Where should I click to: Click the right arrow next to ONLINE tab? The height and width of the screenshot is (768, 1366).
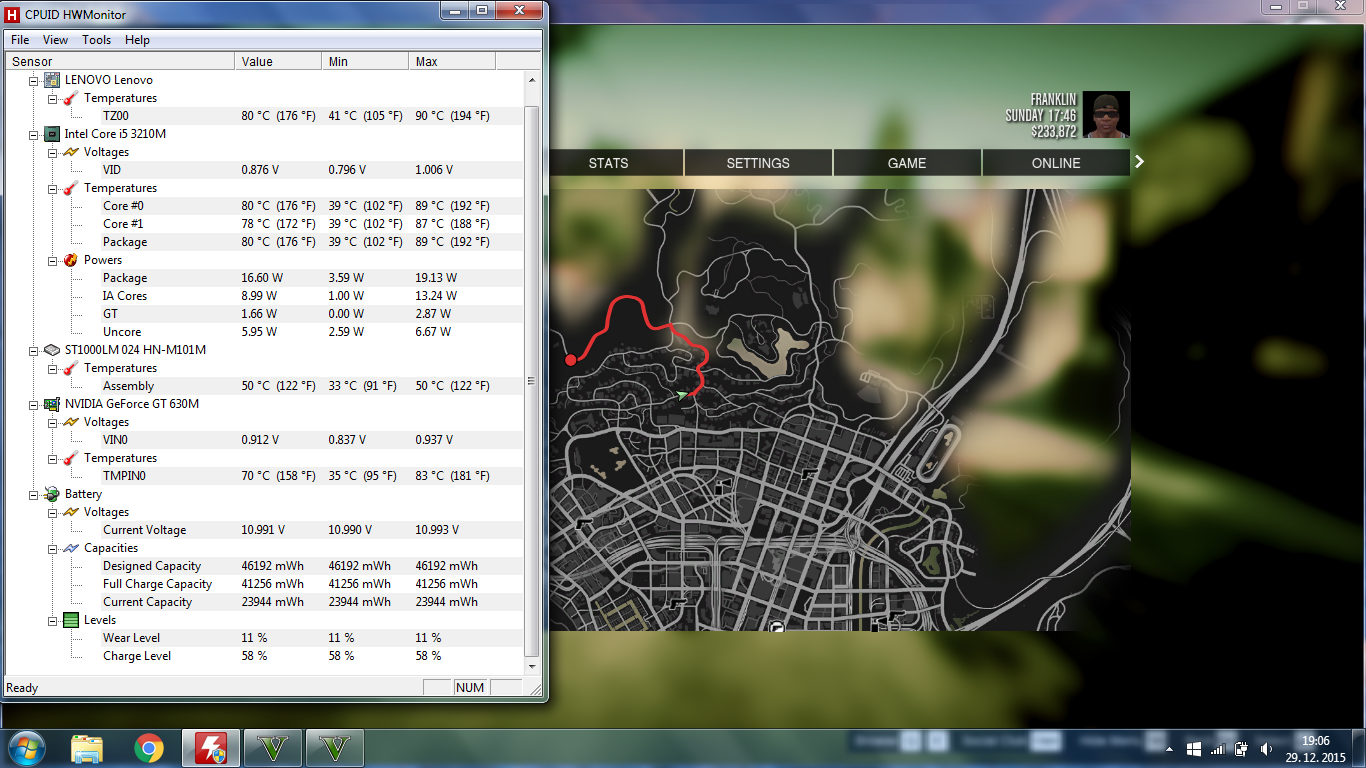tap(1139, 162)
